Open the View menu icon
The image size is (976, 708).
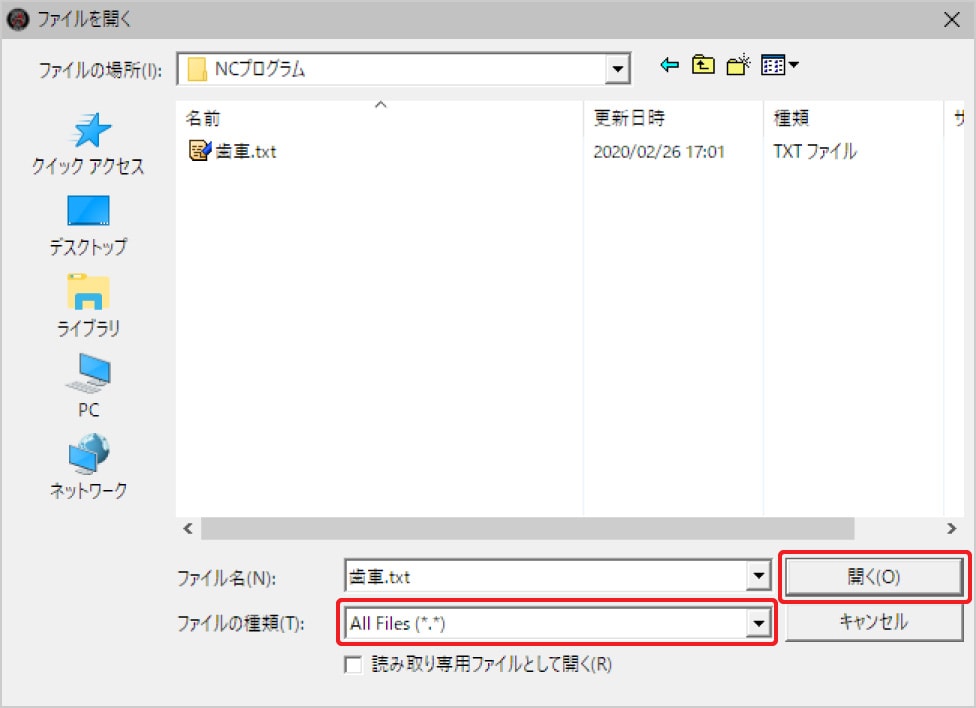tap(779, 66)
